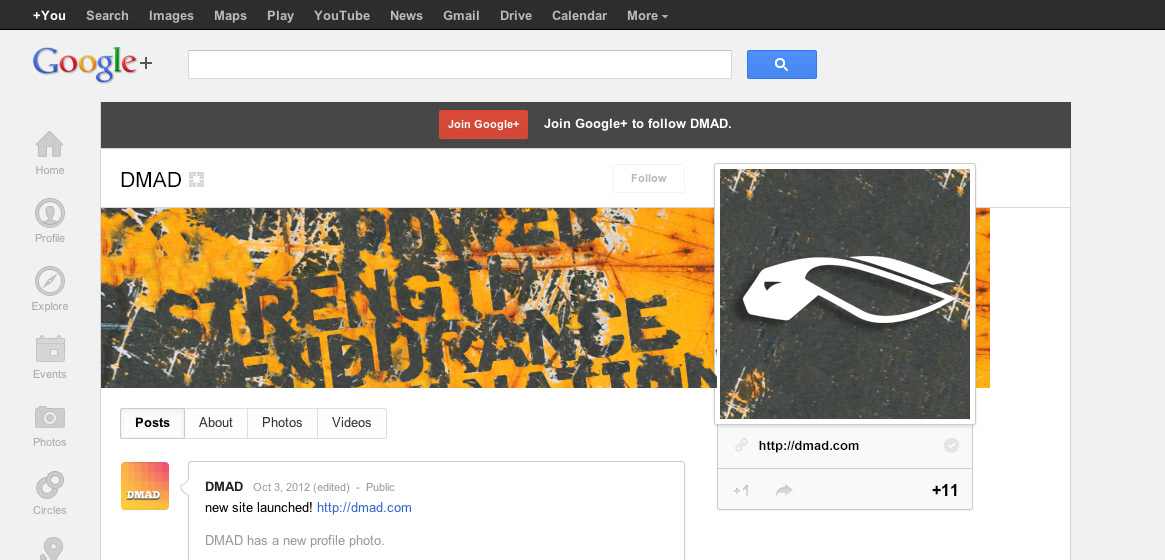
Task: Open the Events calendar icon
Action: (x=50, y=349)
